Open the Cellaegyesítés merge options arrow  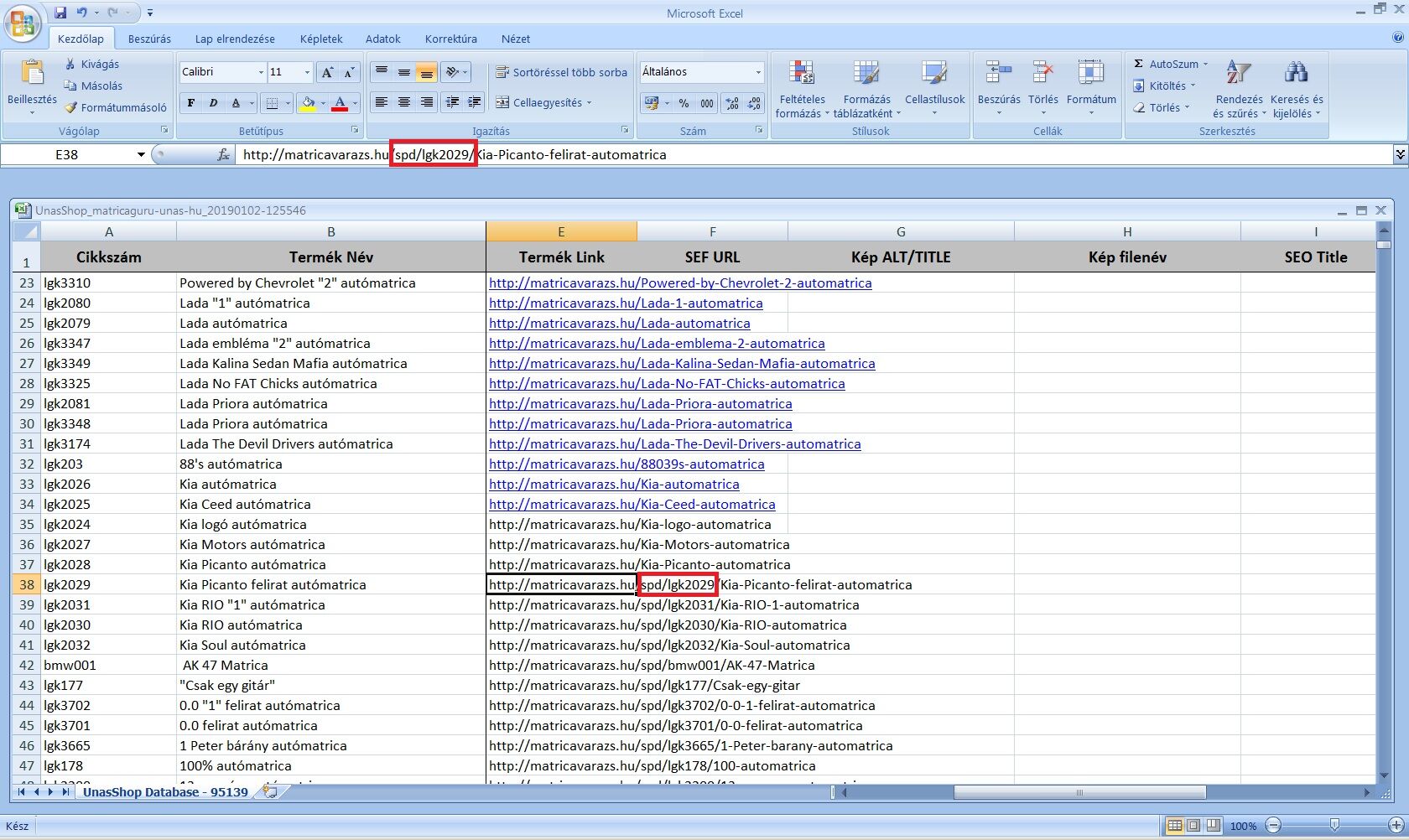pos(589,103)
